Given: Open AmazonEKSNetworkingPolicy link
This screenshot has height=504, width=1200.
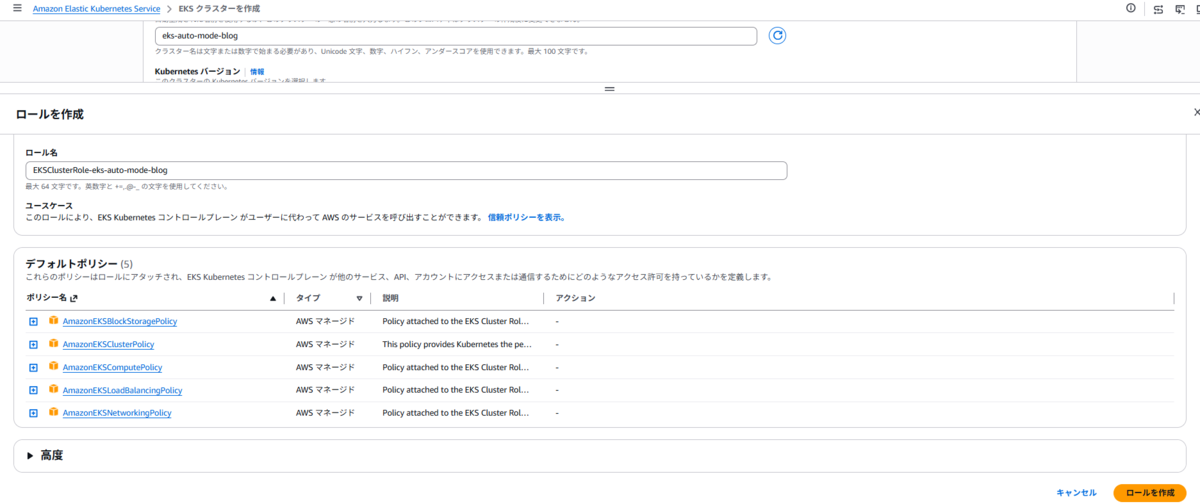Looking at the screenshot, I should tap(117, 413).
